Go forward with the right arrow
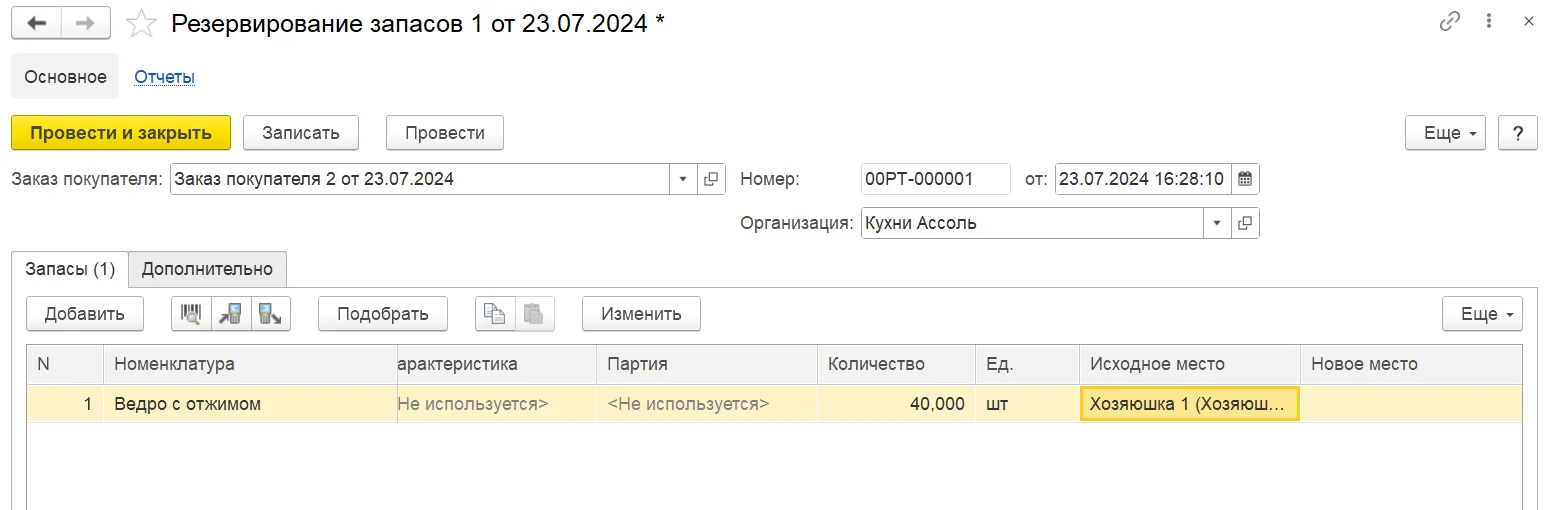 (87, 23)
